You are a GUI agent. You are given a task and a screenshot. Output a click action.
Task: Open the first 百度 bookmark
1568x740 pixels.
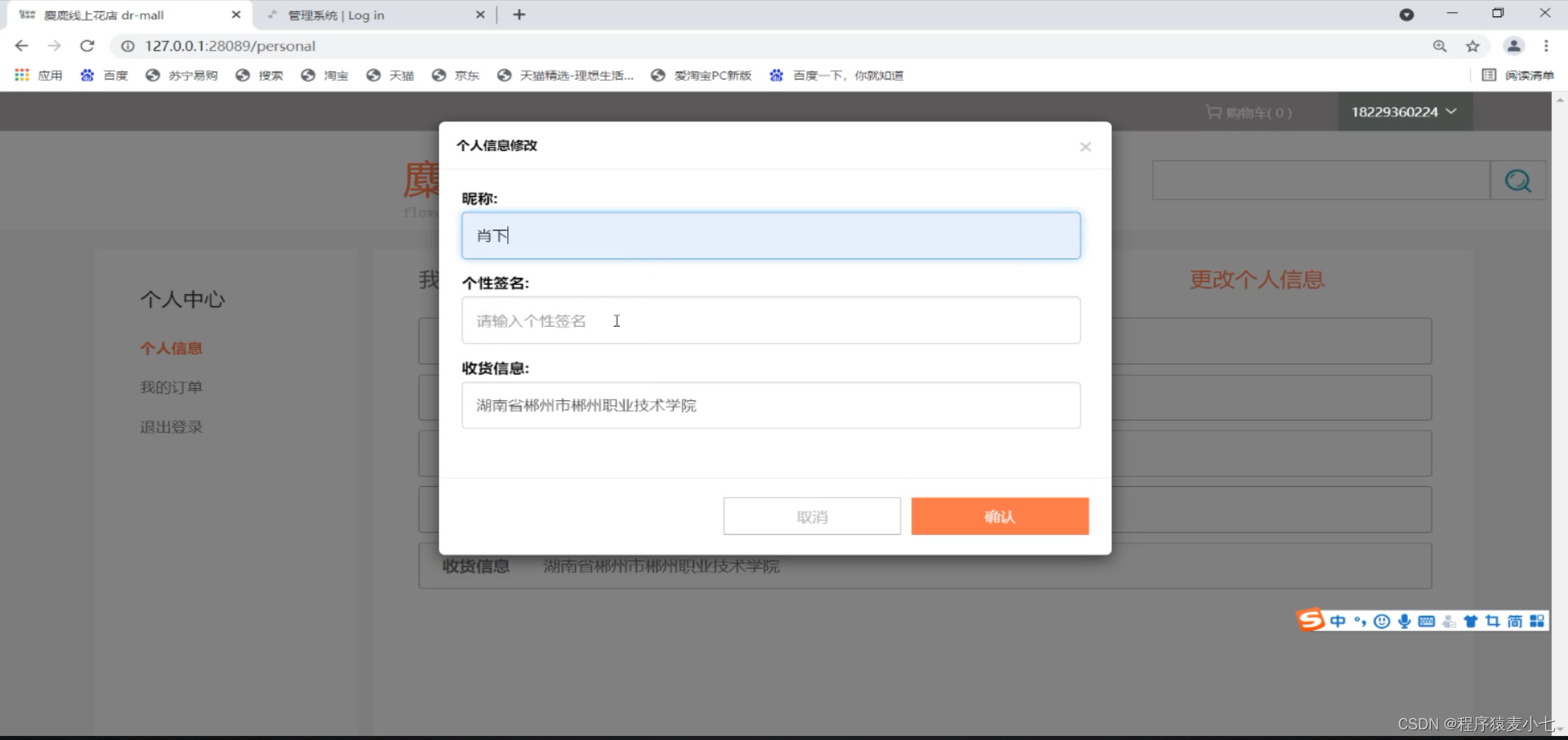click(104, 75)
